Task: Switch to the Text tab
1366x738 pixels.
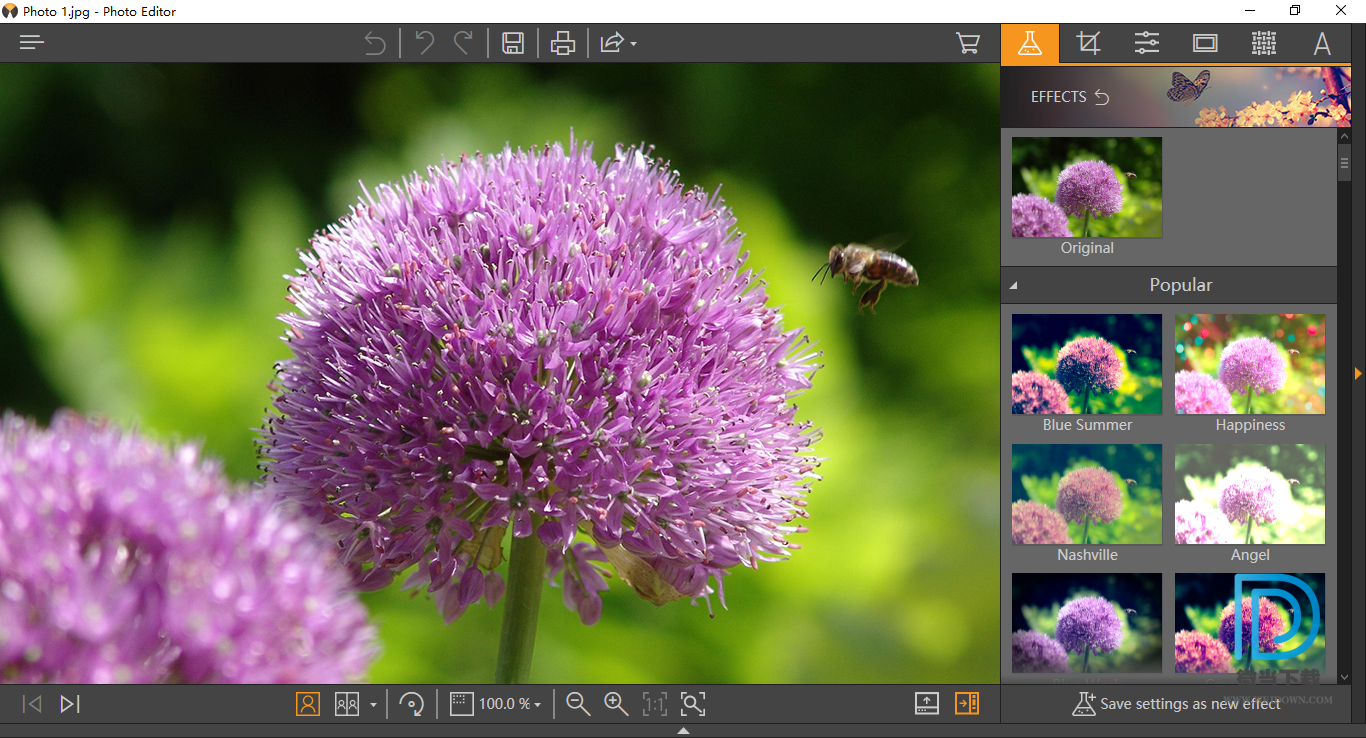Action: pos(1322,44)
